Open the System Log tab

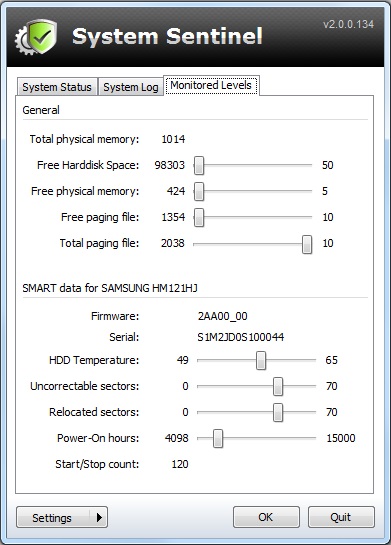point(131,87)
